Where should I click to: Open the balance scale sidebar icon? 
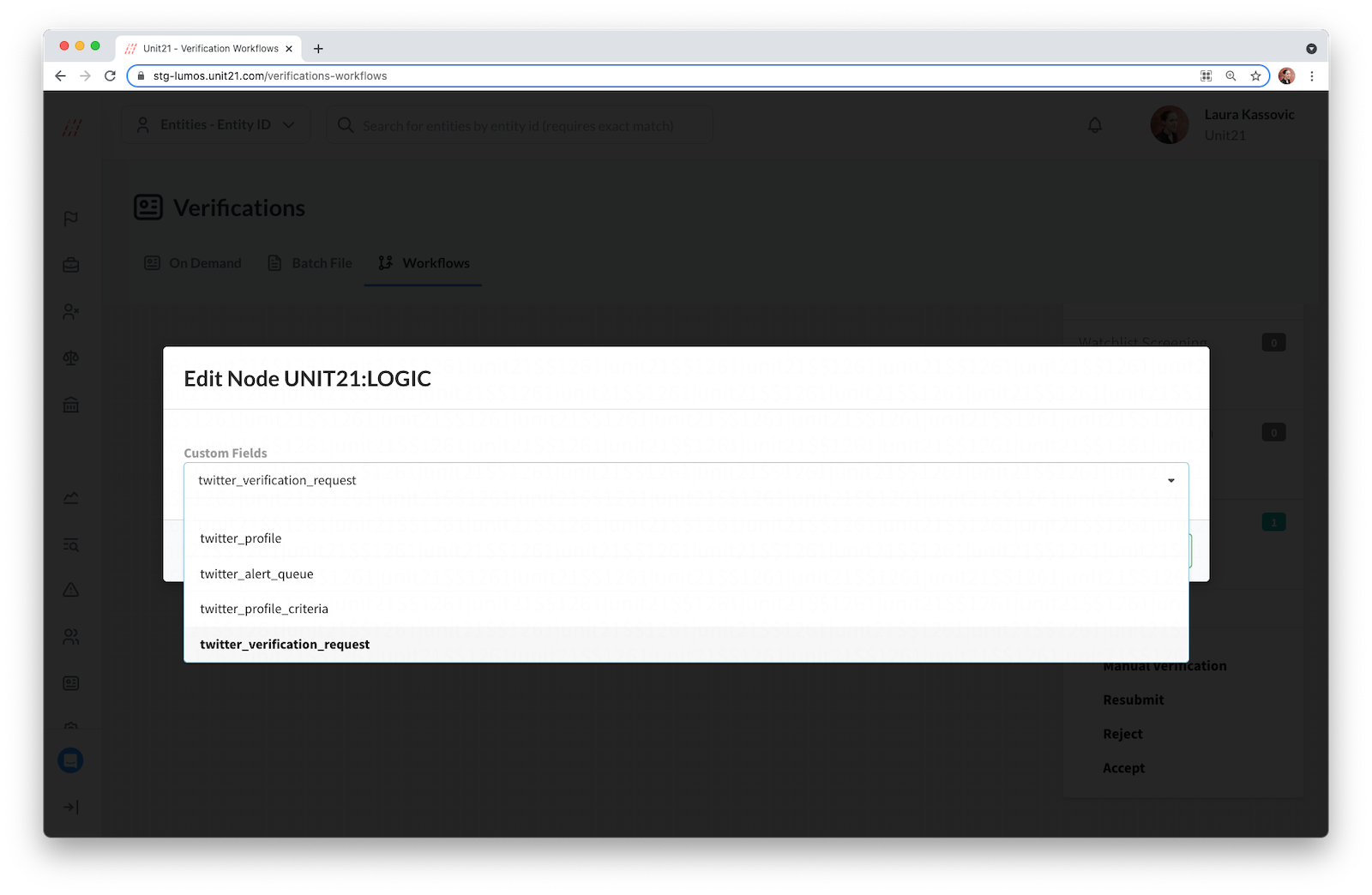tap(71, 358)
